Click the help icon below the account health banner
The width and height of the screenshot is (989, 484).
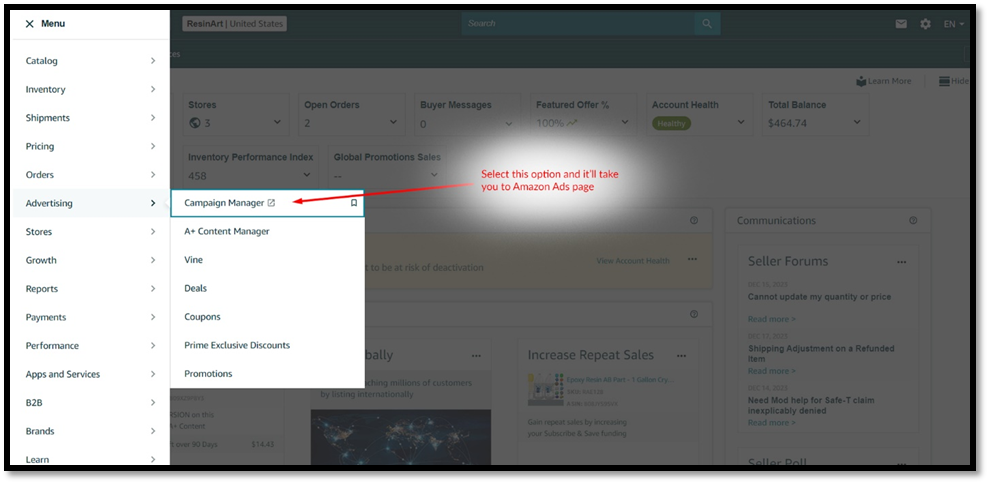(x=694, y=314)
